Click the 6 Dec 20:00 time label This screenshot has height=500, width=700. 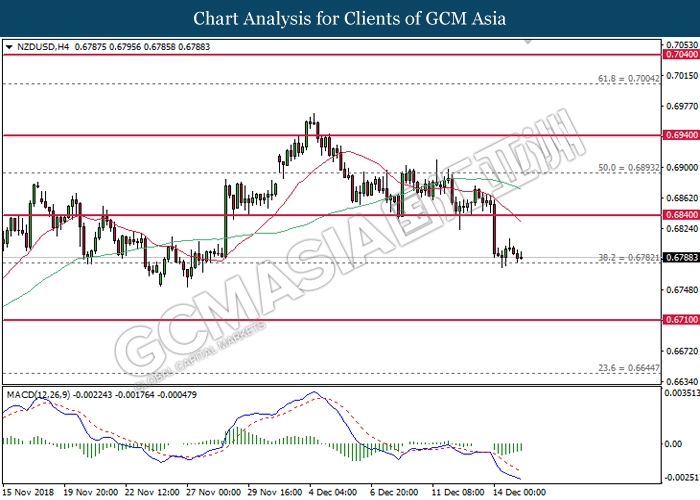point(394,492)
